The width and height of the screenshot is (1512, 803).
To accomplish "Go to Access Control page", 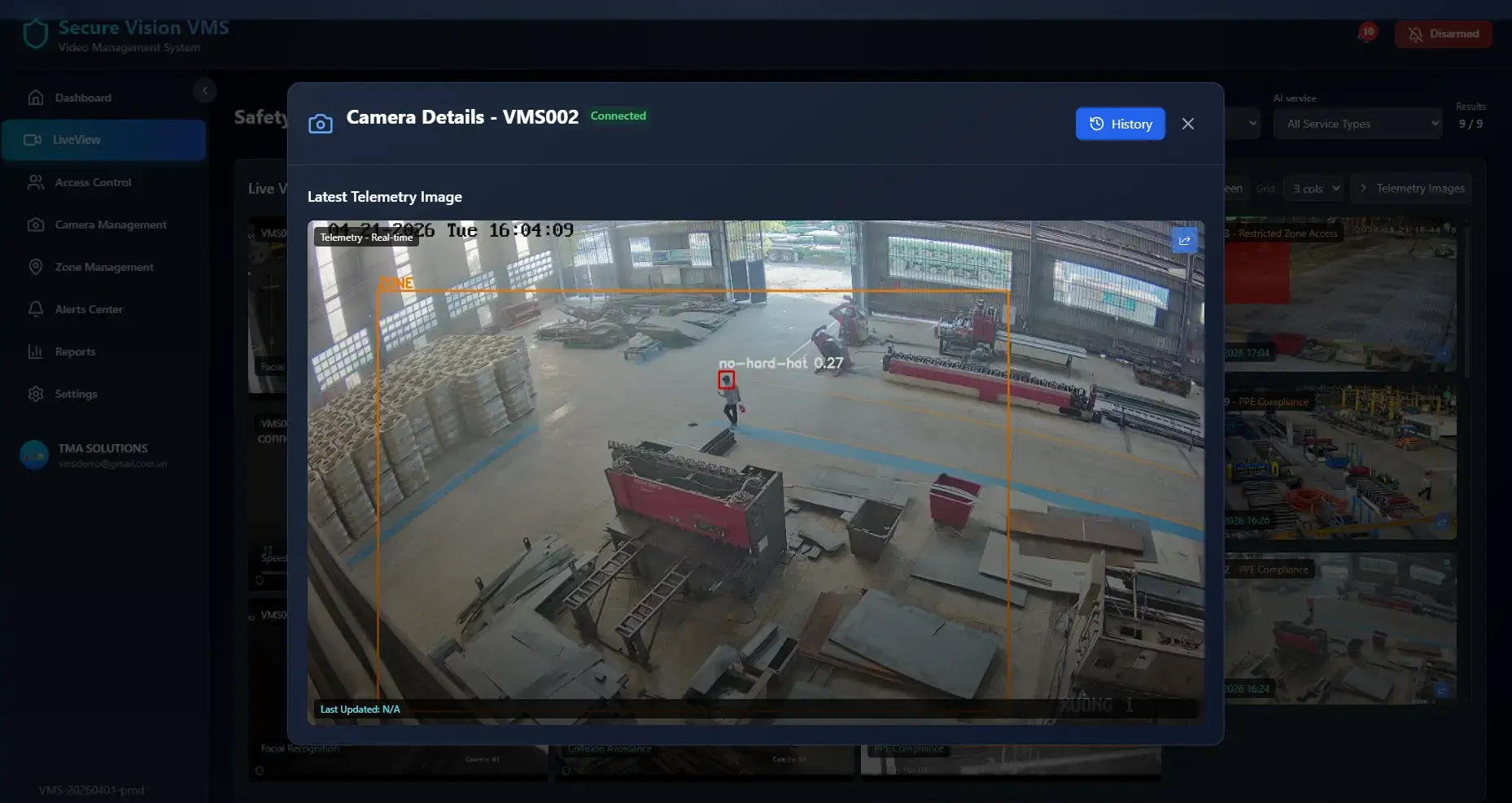I will tap(104, 182).
